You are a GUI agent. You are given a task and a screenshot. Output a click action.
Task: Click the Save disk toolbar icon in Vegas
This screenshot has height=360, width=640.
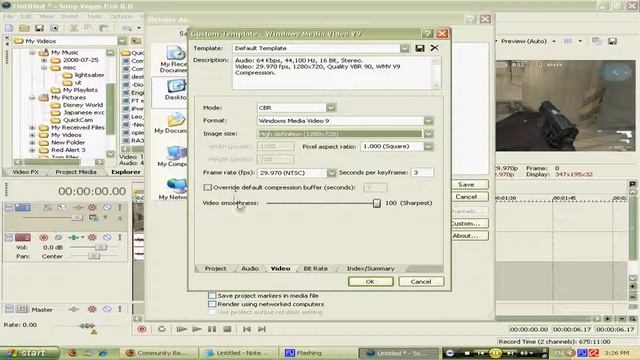39,28
